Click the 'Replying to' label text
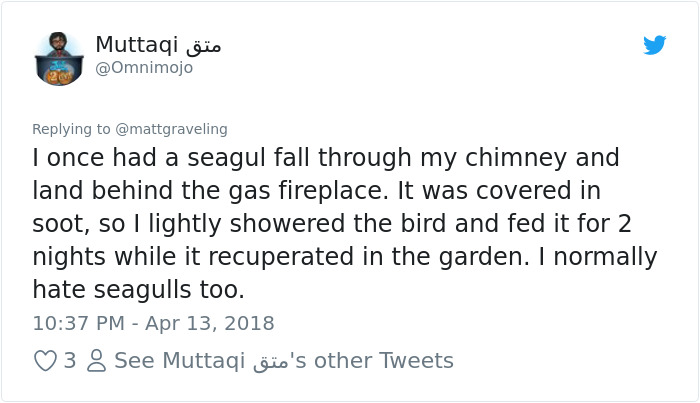This screenshot has height=403, width=700. [x=73, y=129]
